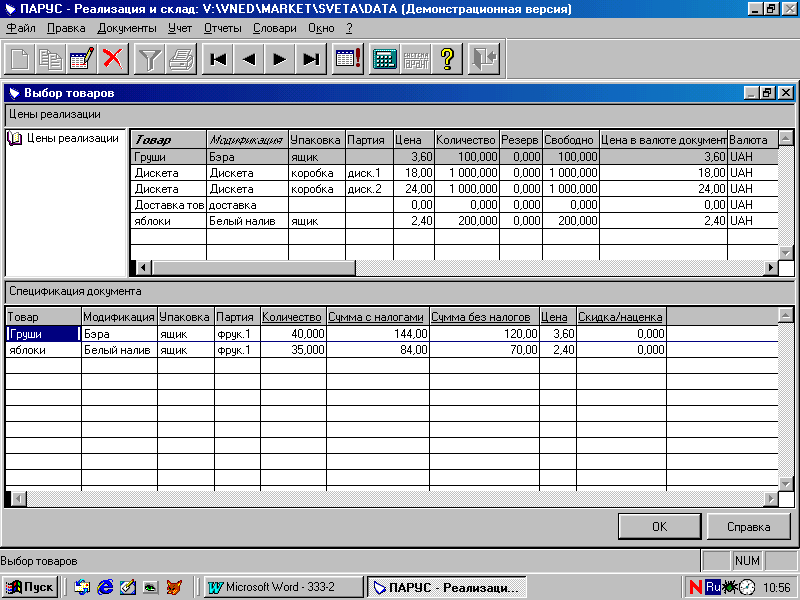Image resolution: width=800 pixels, height=600 pixels.
Task: Open the Пуск start button
Action: 30,587
